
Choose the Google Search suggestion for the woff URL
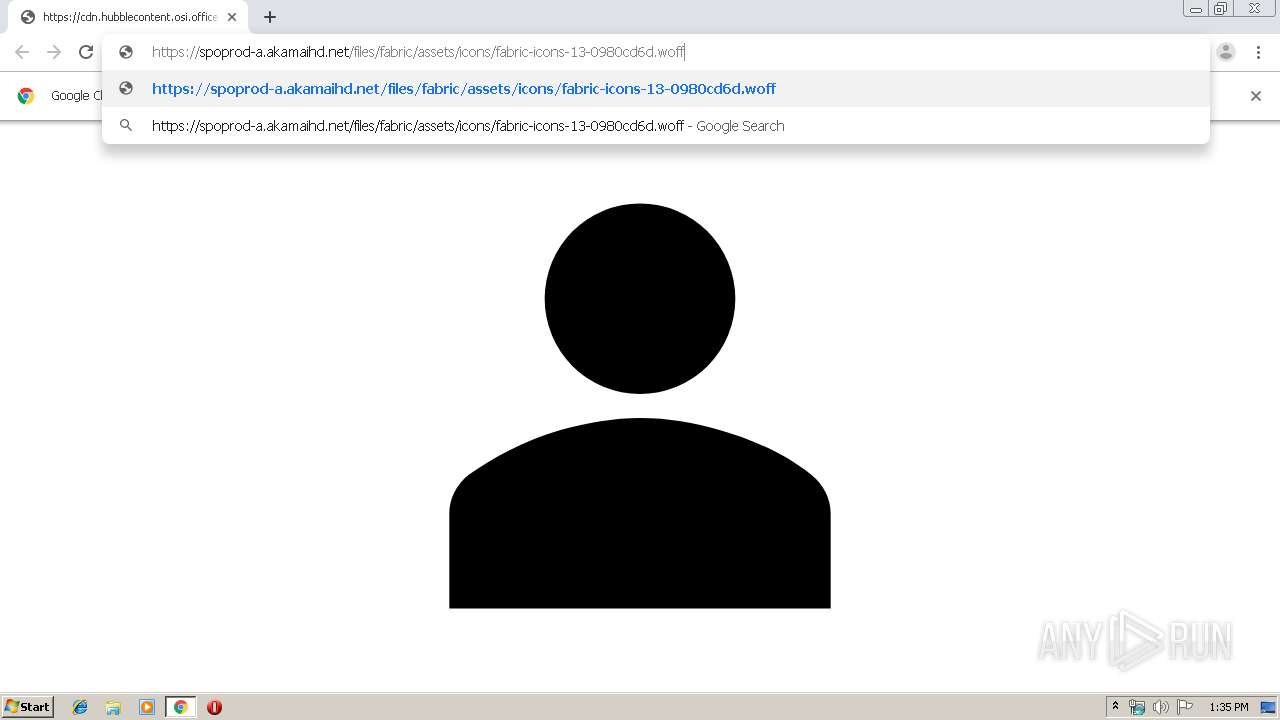[655, 126]
